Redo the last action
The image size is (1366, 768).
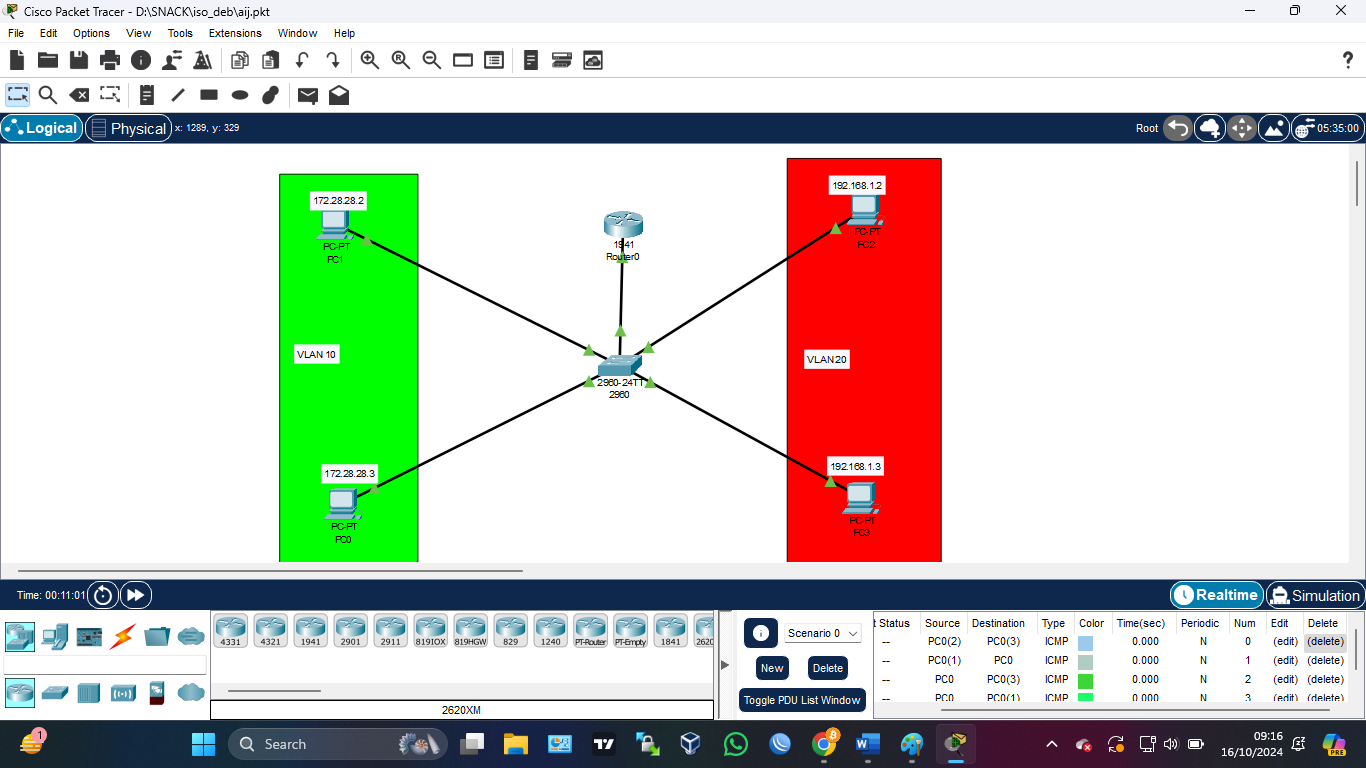pos(333,60)
